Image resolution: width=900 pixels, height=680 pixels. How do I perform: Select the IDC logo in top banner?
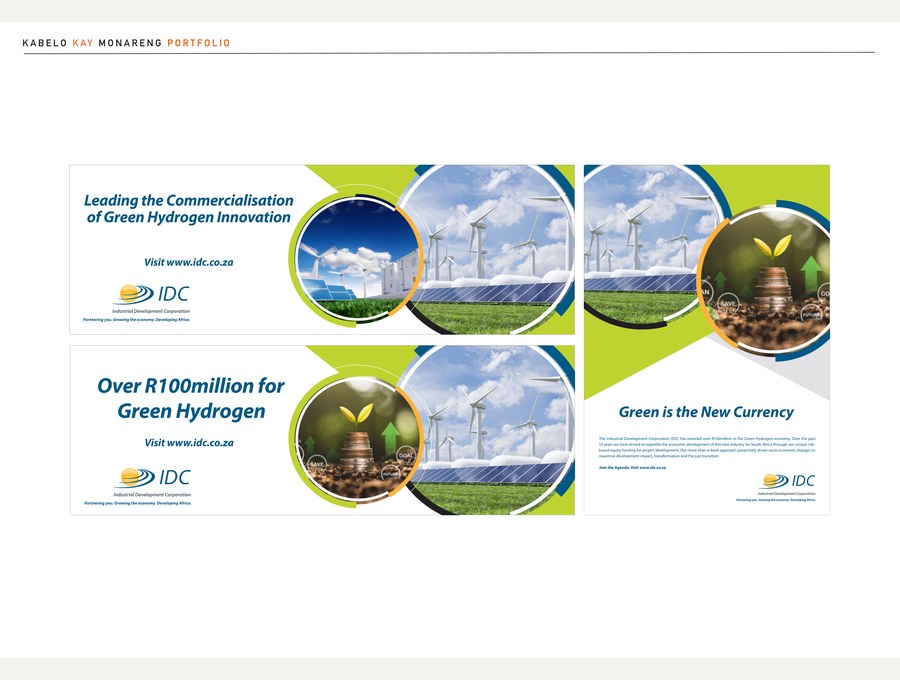[x=151, y=299]
